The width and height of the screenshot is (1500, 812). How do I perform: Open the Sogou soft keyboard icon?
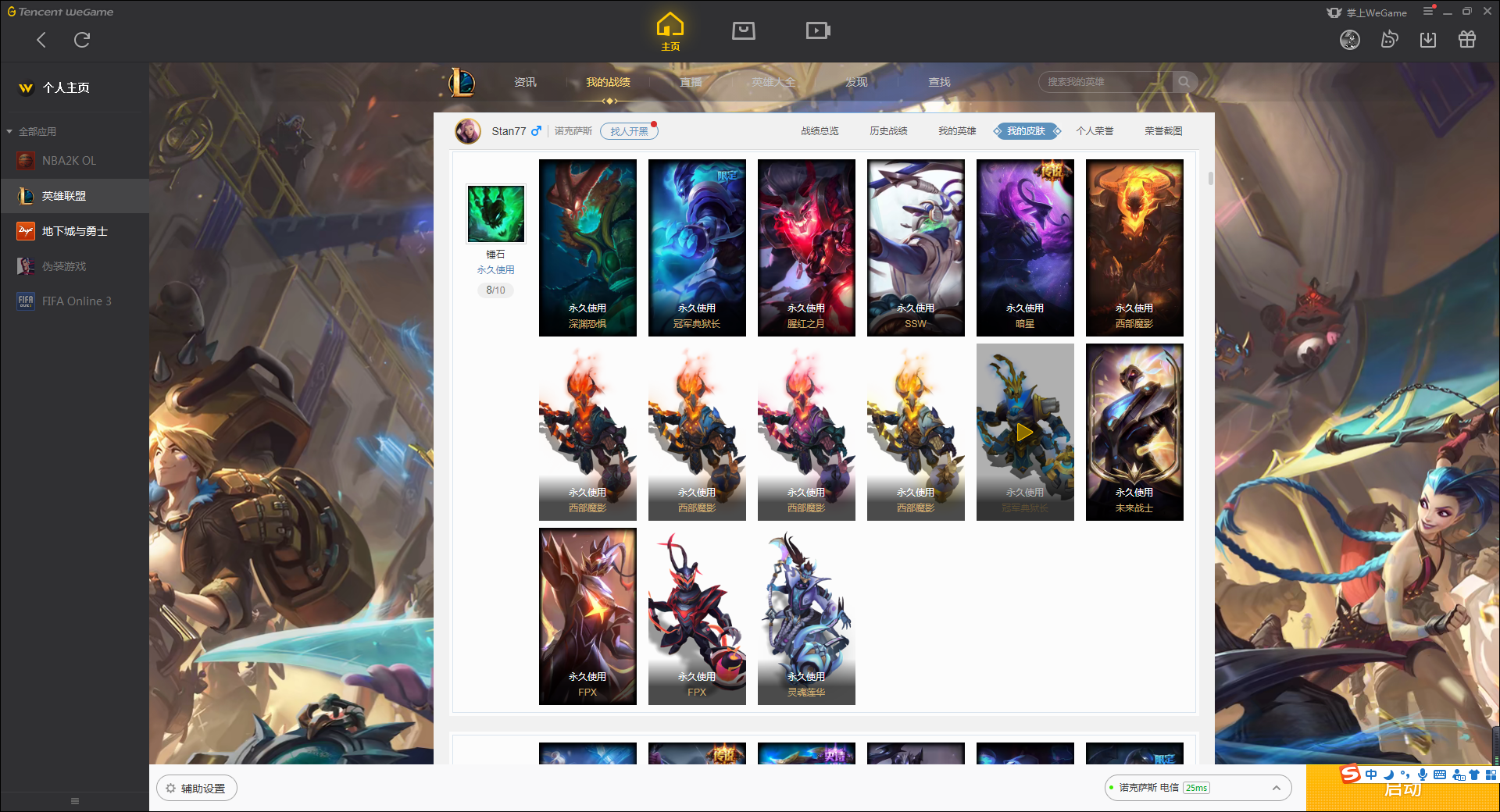click(1440, 775)
